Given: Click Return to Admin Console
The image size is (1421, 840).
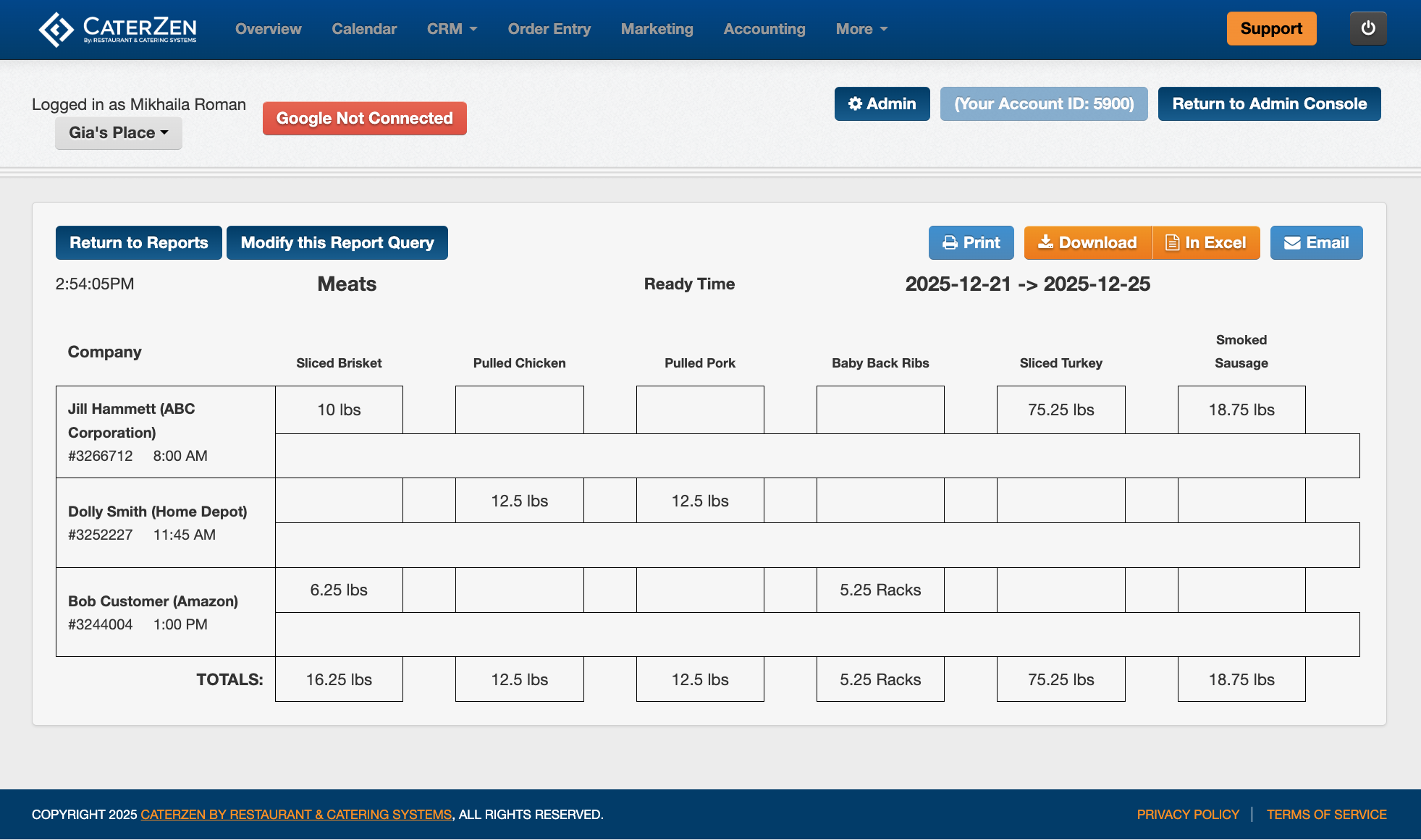Looking at the screenshot, I should click(x=1269, y=104).
